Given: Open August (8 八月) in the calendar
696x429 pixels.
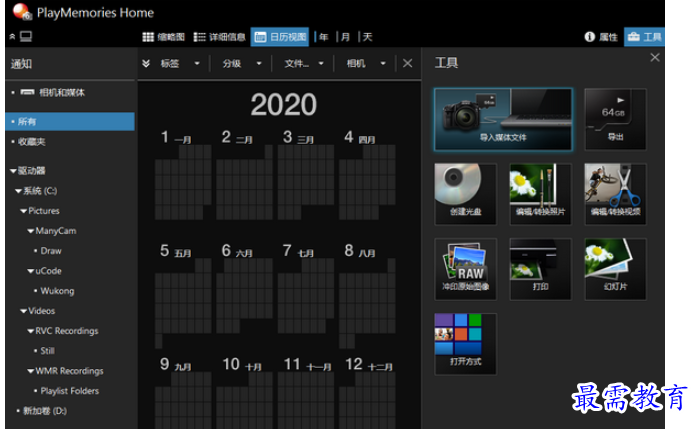Looking at the screenshot, I should tap(367, 295).
